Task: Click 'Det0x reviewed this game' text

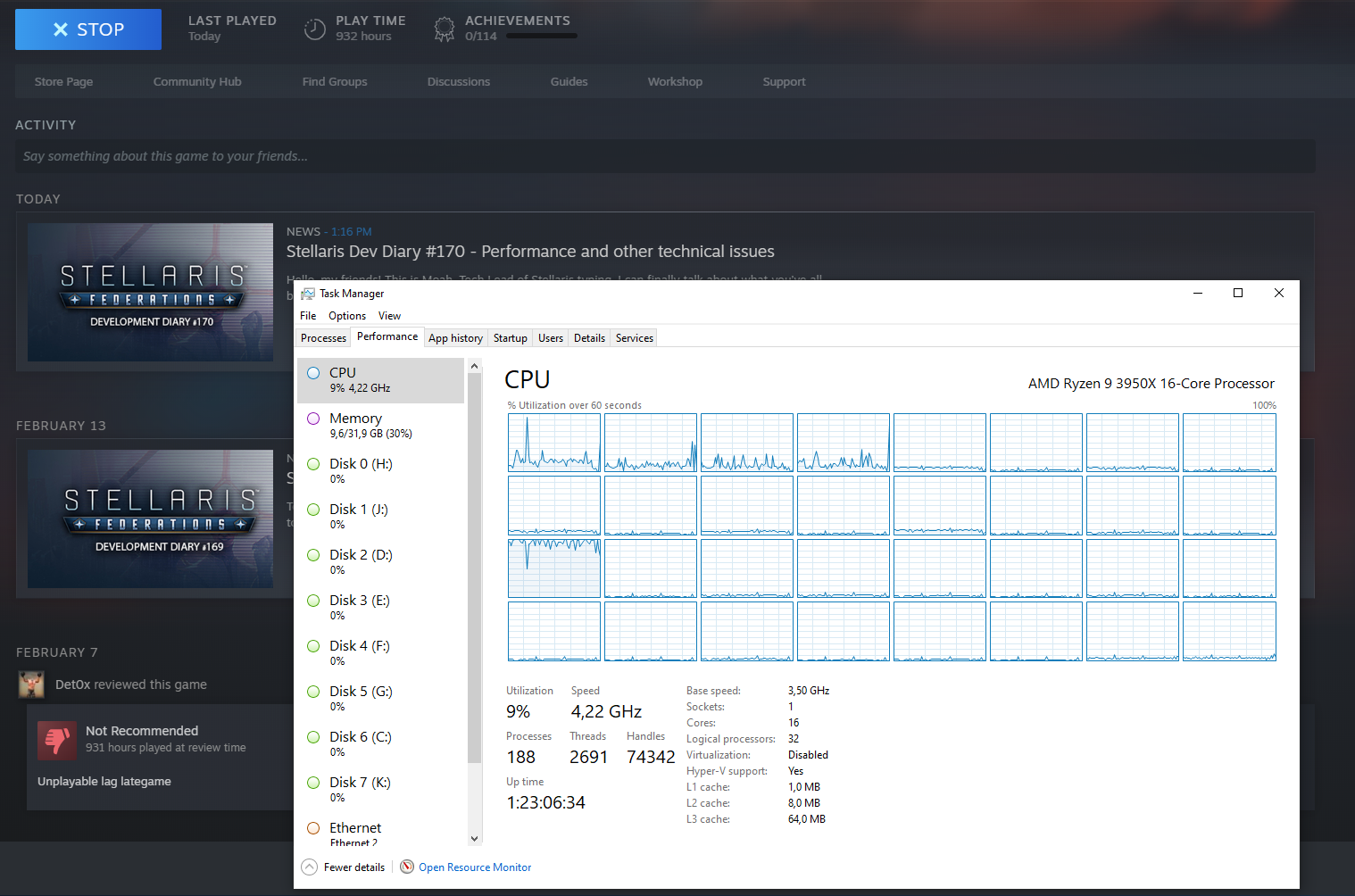Action: click(131, 684)
